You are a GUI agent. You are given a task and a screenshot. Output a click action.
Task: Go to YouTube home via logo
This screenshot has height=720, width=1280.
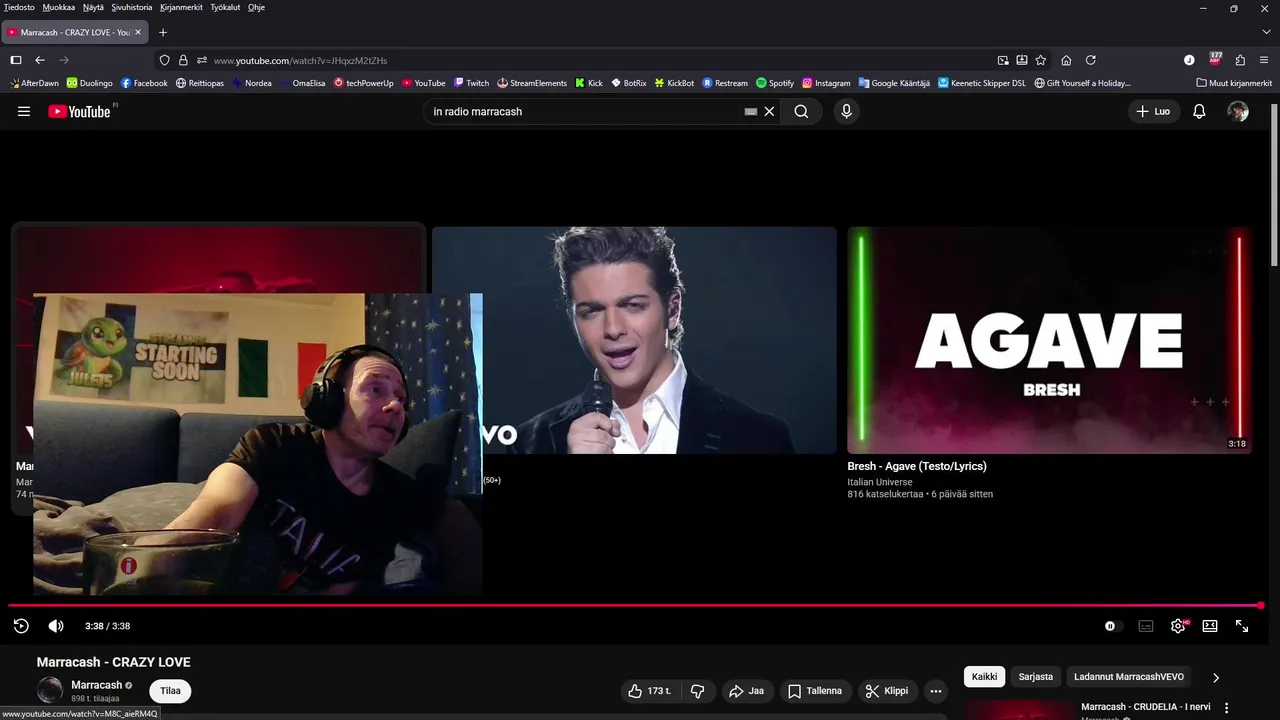click(x=79, y=112)
